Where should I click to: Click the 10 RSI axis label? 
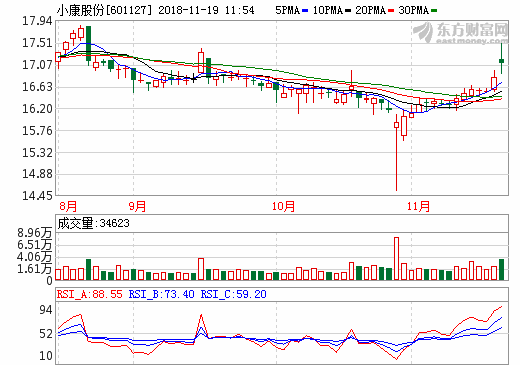(46, 356)
